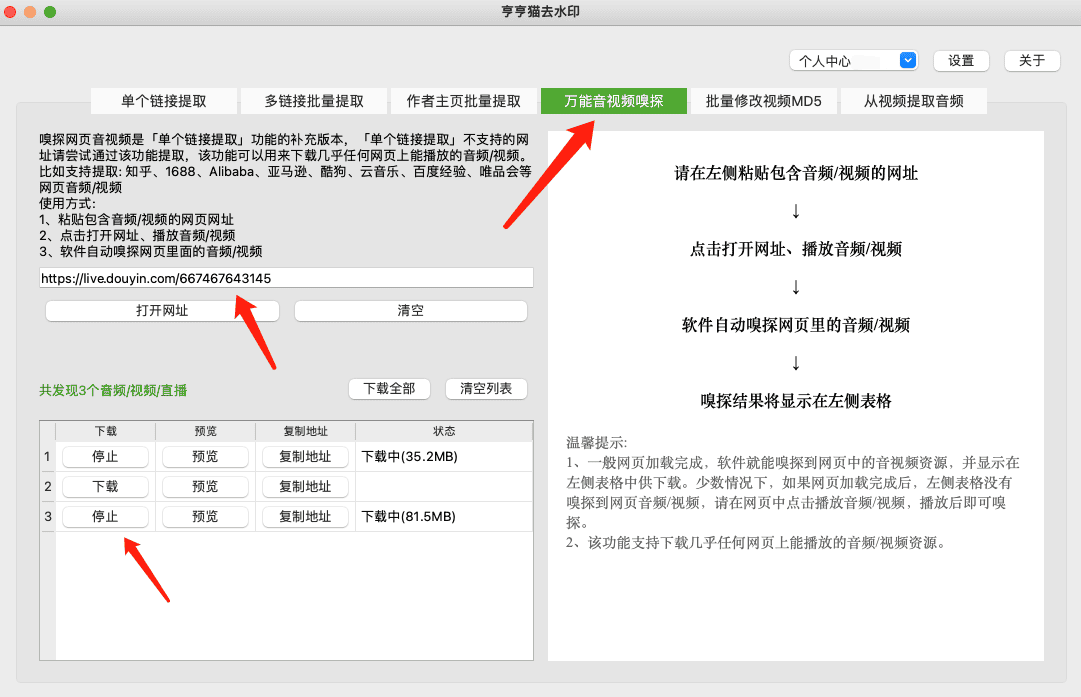
Task: Click text 嗅探结果将显示在左侧表格
Action: point(796,401)
